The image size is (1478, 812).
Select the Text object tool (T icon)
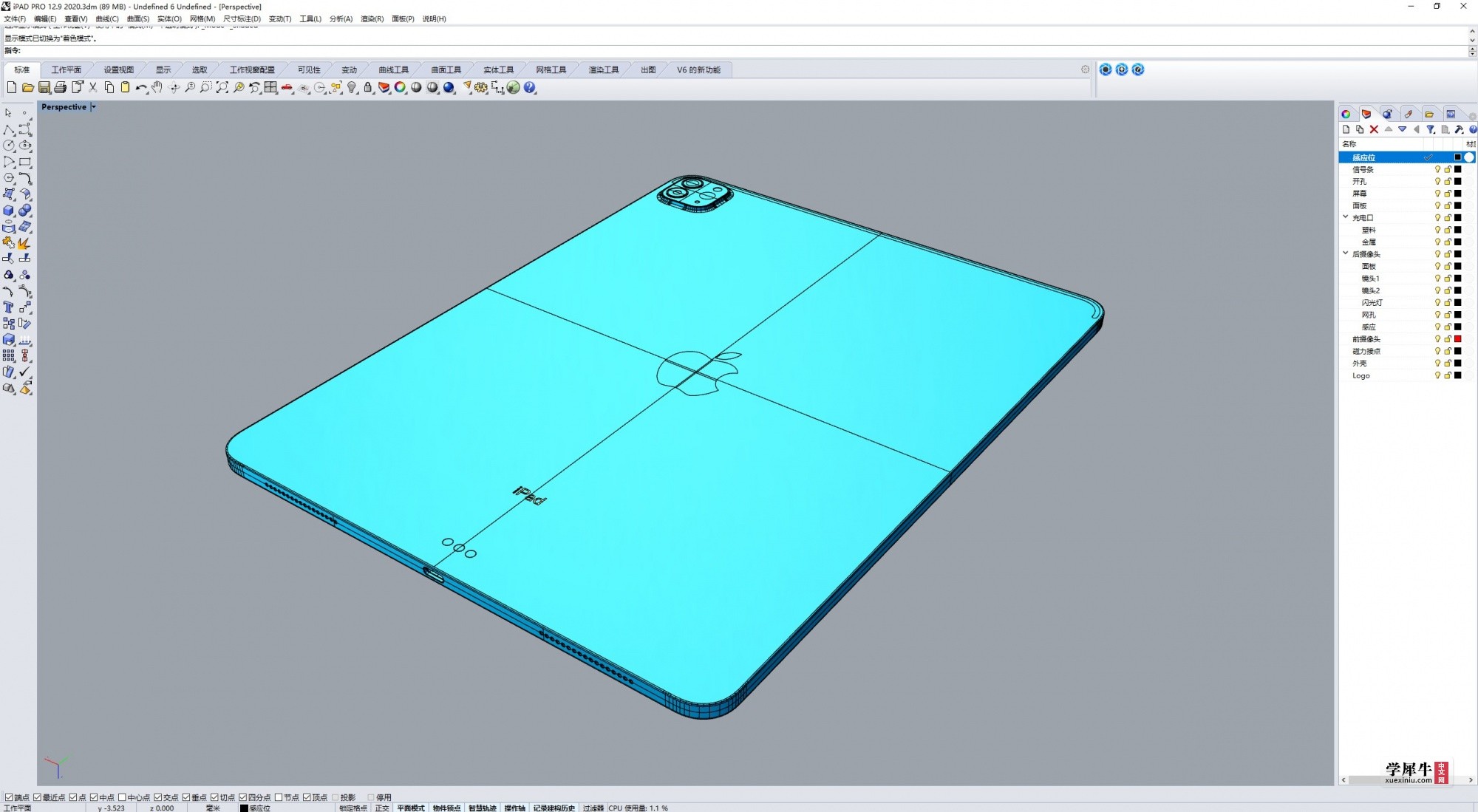9,307
